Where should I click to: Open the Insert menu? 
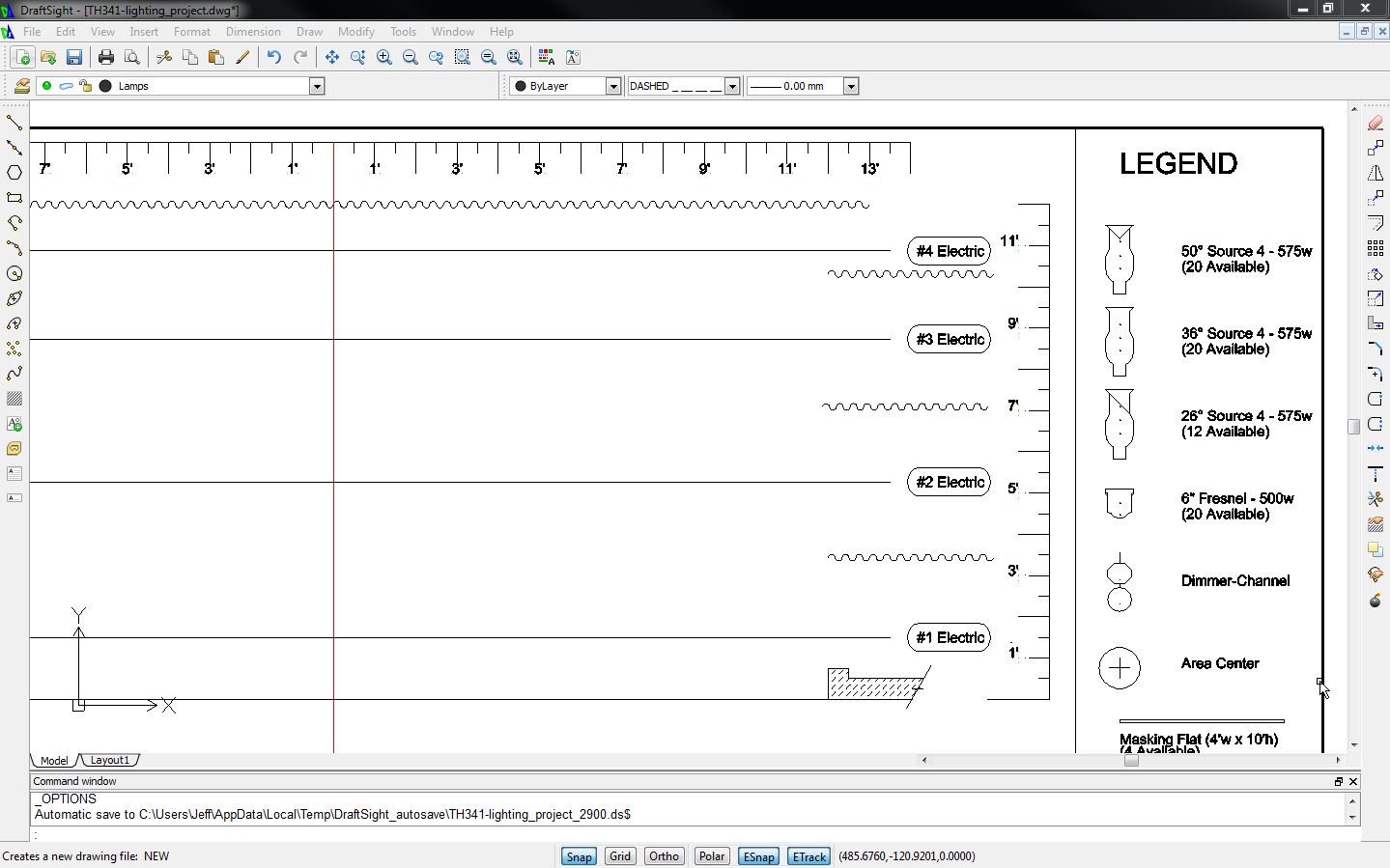[144, 32]
